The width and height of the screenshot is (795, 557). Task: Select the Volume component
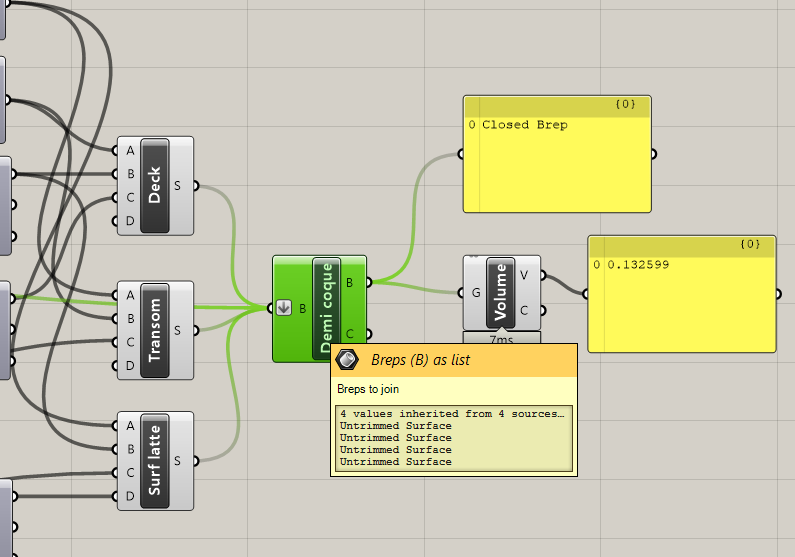tap(500, 292)
